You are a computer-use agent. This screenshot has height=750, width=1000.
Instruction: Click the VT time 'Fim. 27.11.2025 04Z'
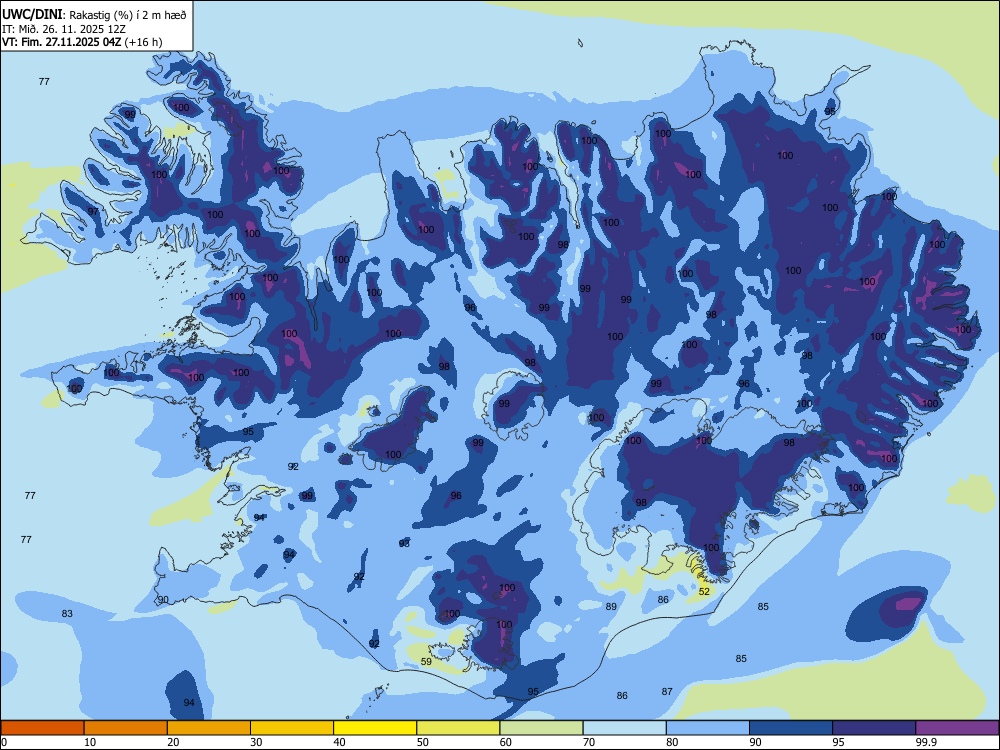point(70,42)
